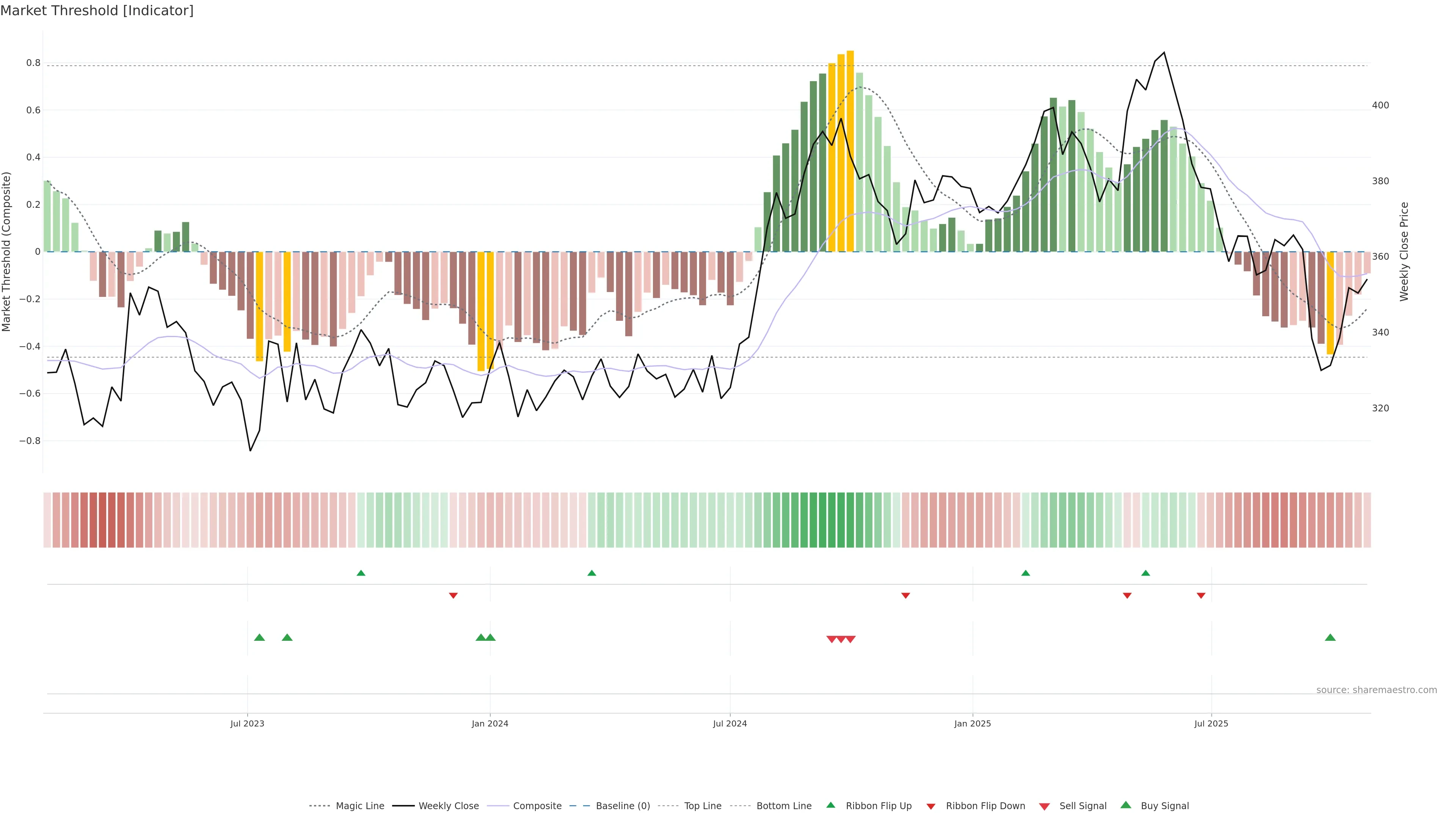The height and width of the screenshot is (819, 1456).
Task: Click the Jul 2024 x-axis label
Action: point(730,723)
